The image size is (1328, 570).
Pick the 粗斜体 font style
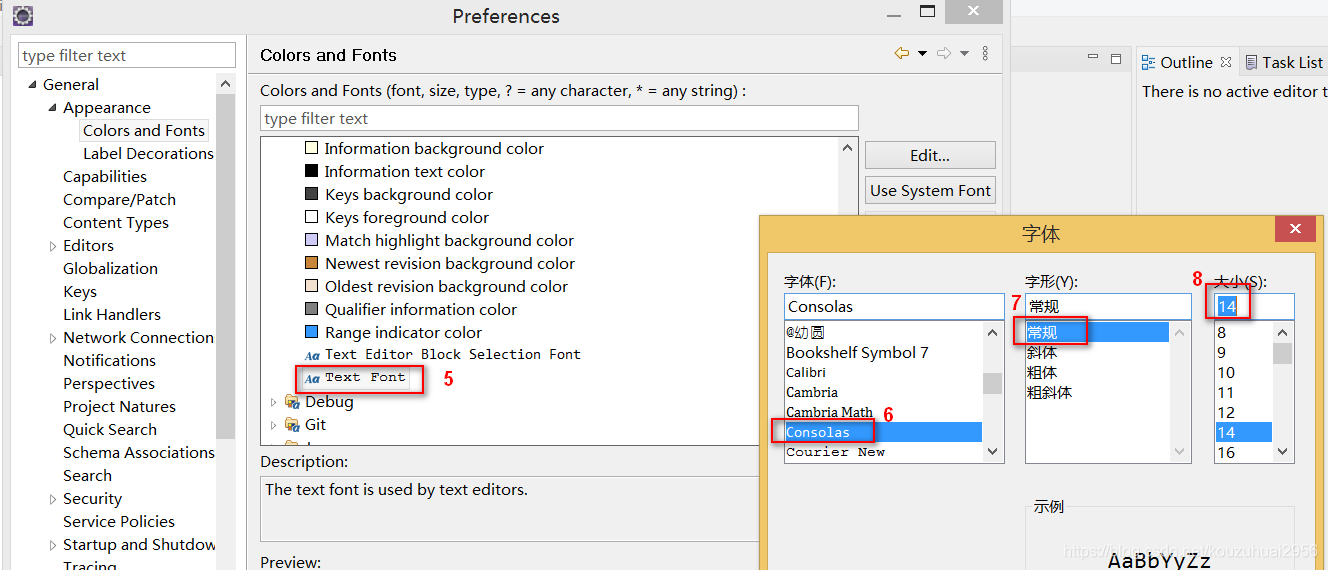(1049, 392)
